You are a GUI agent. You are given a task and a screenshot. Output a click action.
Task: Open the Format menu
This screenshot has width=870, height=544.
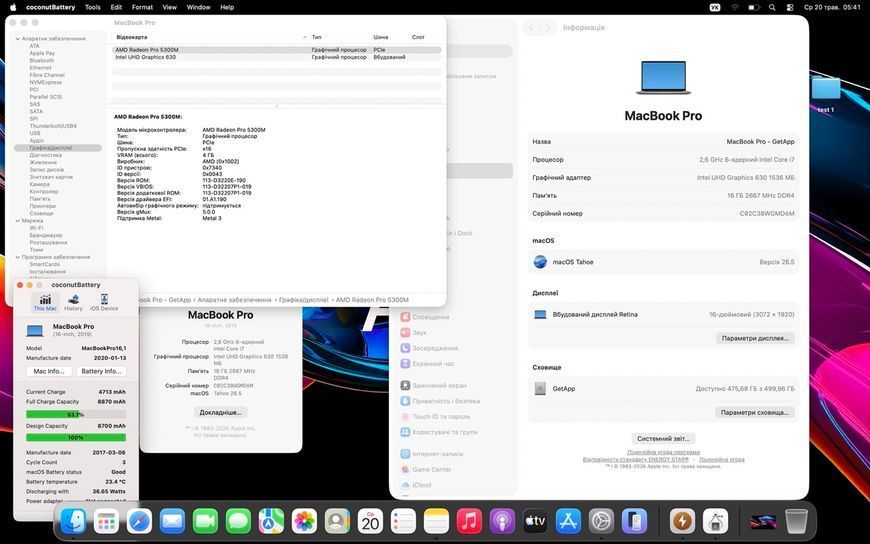[142, 7]
